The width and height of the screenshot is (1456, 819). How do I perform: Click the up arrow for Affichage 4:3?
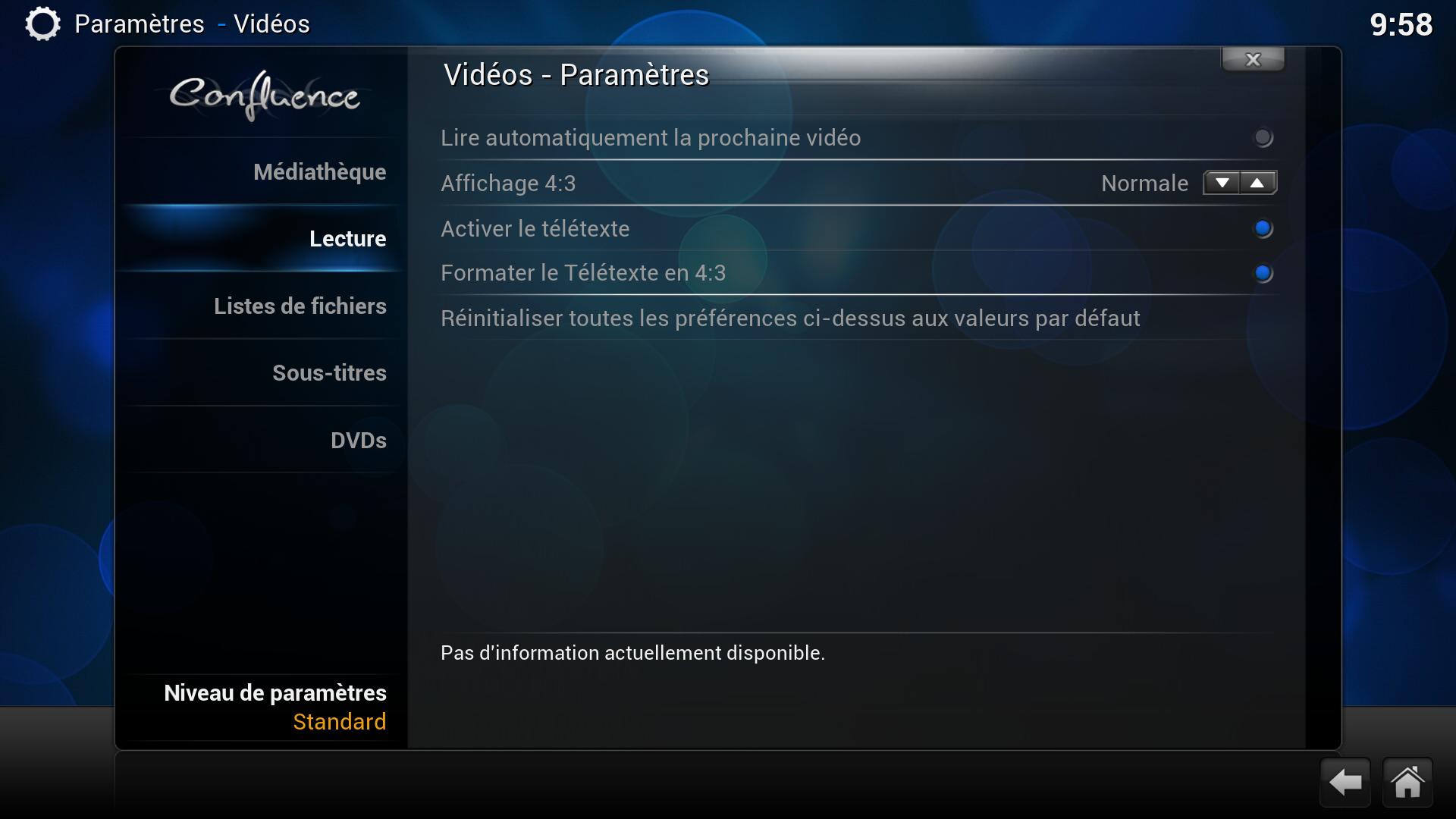pos(1257,183)
